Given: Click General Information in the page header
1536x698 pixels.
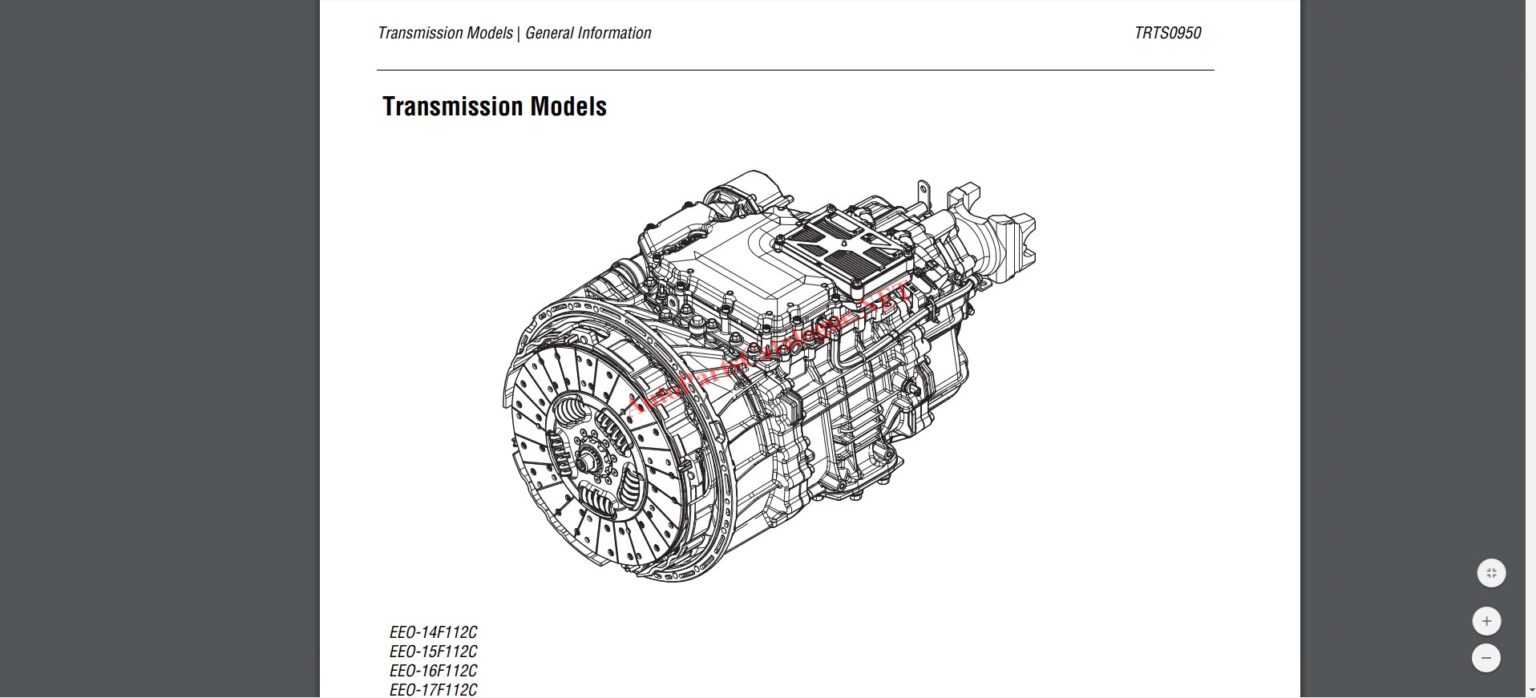Looking at the screenshot, I should [x=588, y=33].
